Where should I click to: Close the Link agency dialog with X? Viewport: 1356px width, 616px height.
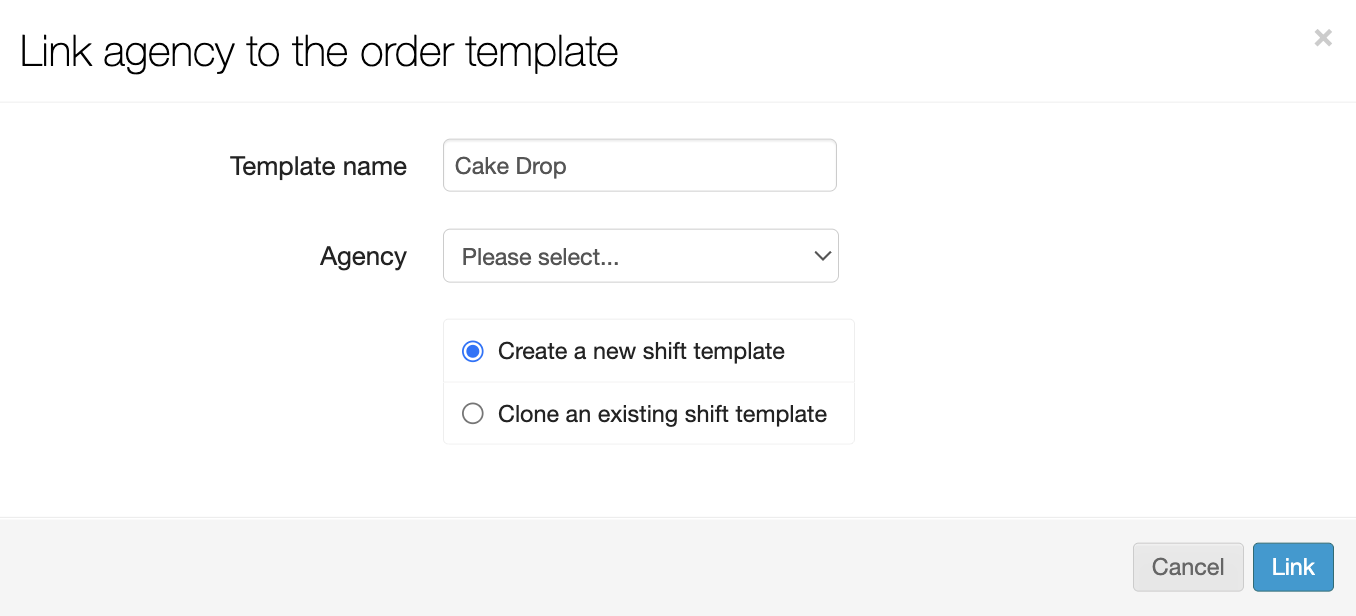click(1322, 38)
